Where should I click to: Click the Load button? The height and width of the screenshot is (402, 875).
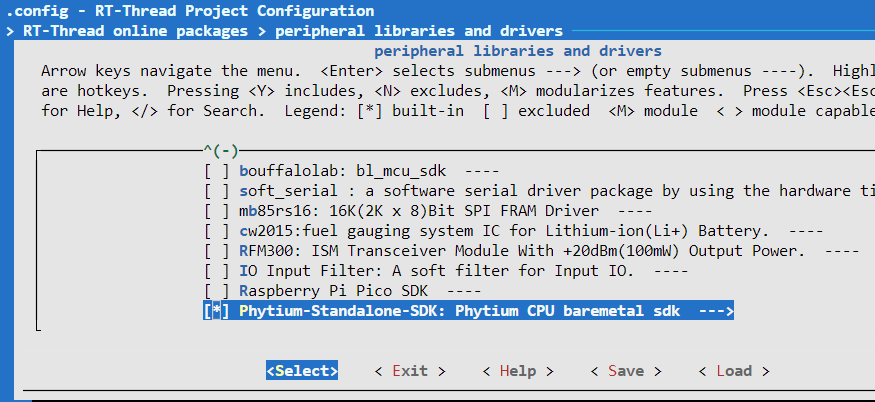point(733,371)
